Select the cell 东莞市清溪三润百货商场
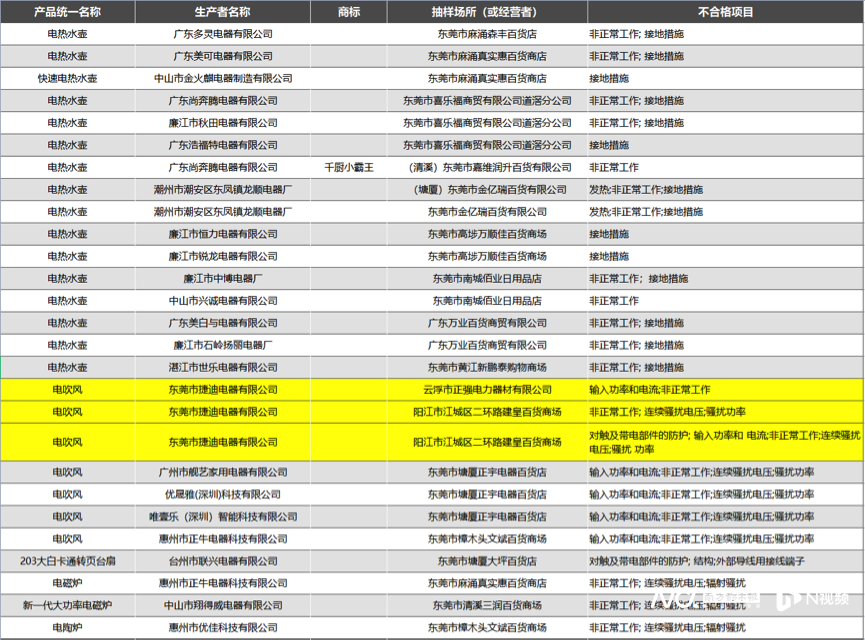 [x=487, y=606]
